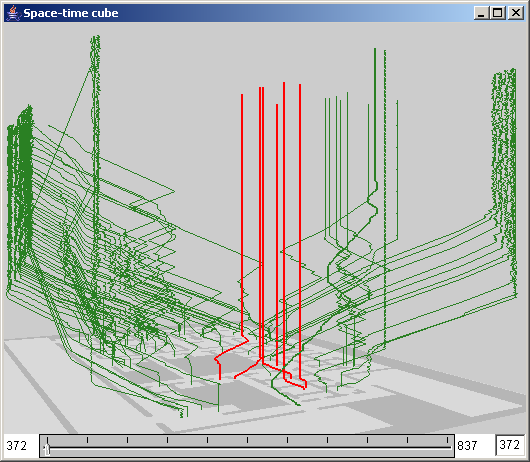Maximize the Space-time cube window
Screen dimensions: 530x462
(x=498, y=13)
